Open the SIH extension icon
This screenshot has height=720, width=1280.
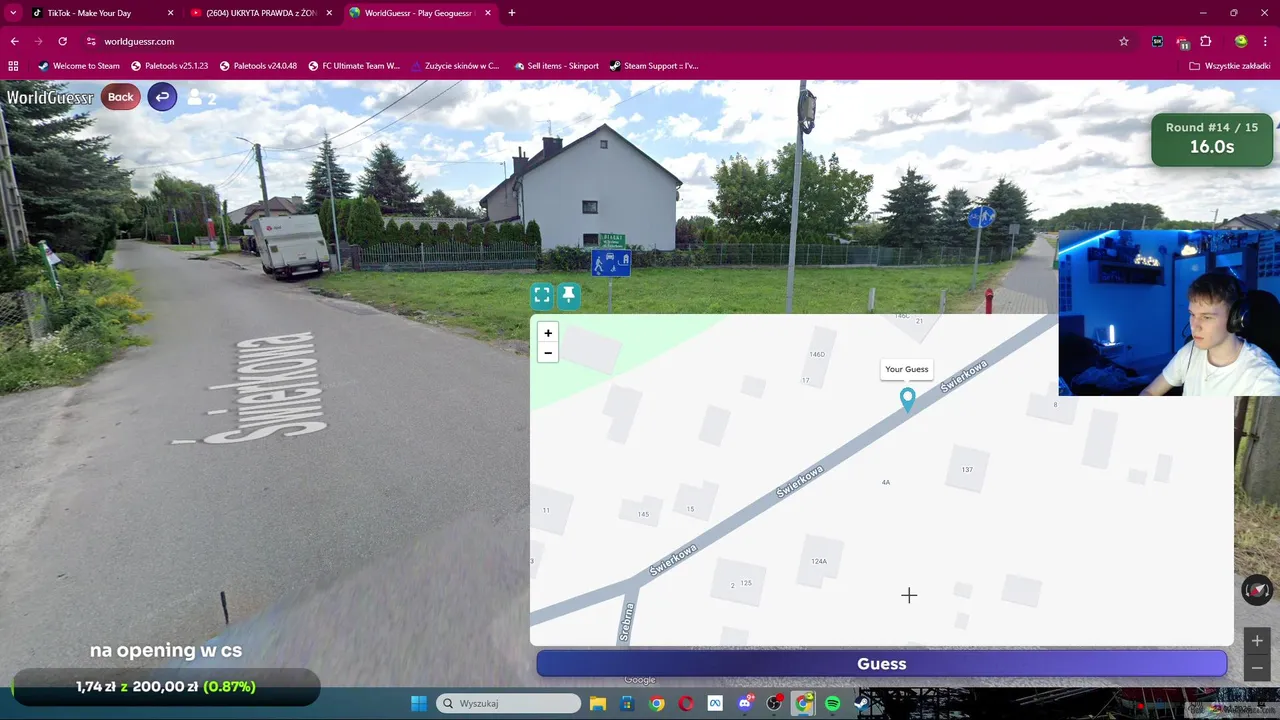(1157, 41)
